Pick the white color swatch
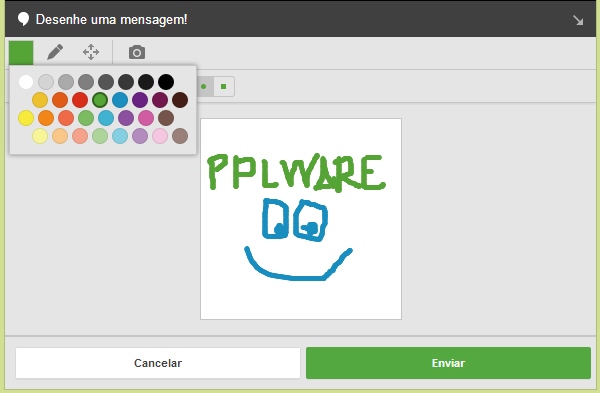 pos(26,82)
